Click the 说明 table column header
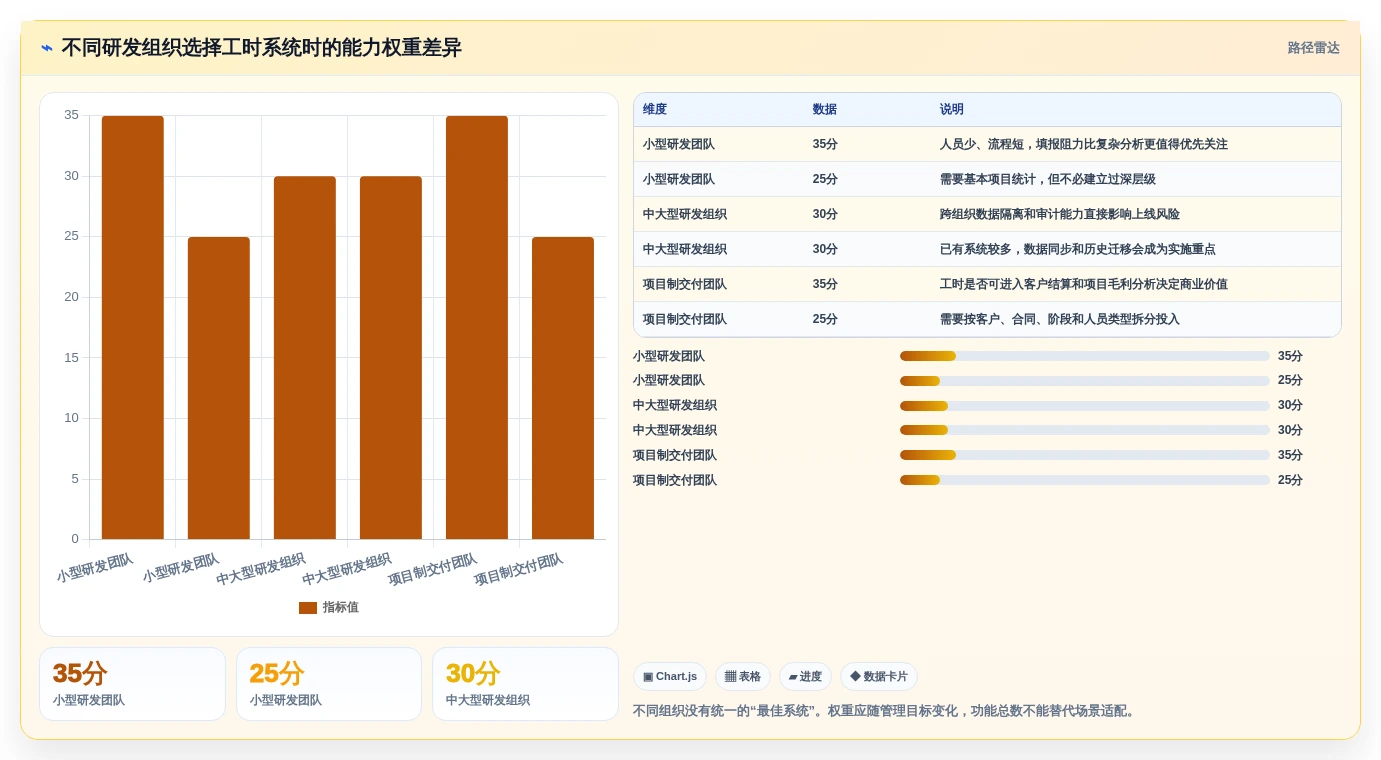Image resolution: width=1381 pixels, height=760 pixels. (x=952, y=110)
